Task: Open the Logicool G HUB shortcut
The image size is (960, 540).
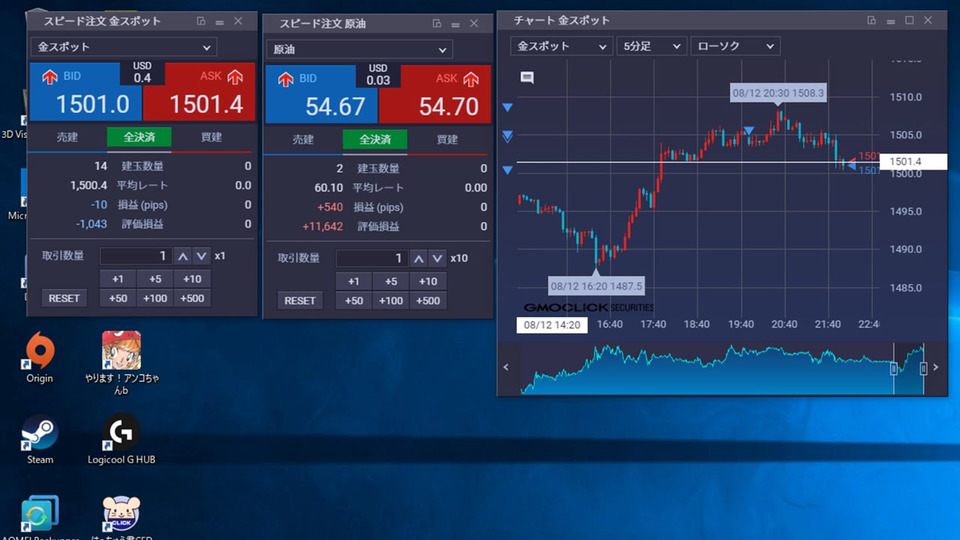Action: coord(121,439)
